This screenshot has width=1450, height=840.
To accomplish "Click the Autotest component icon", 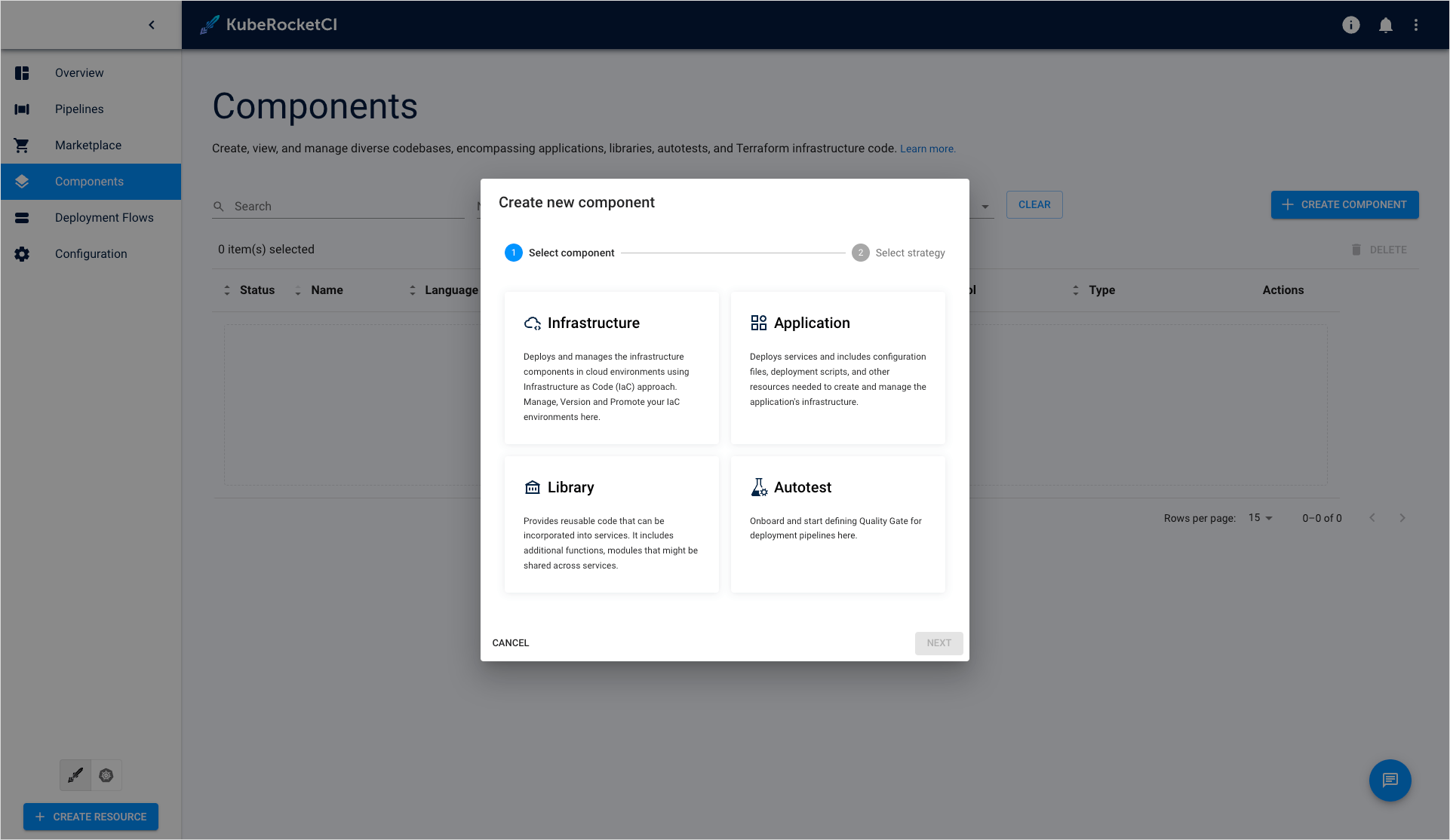I will tap(758, 487).
